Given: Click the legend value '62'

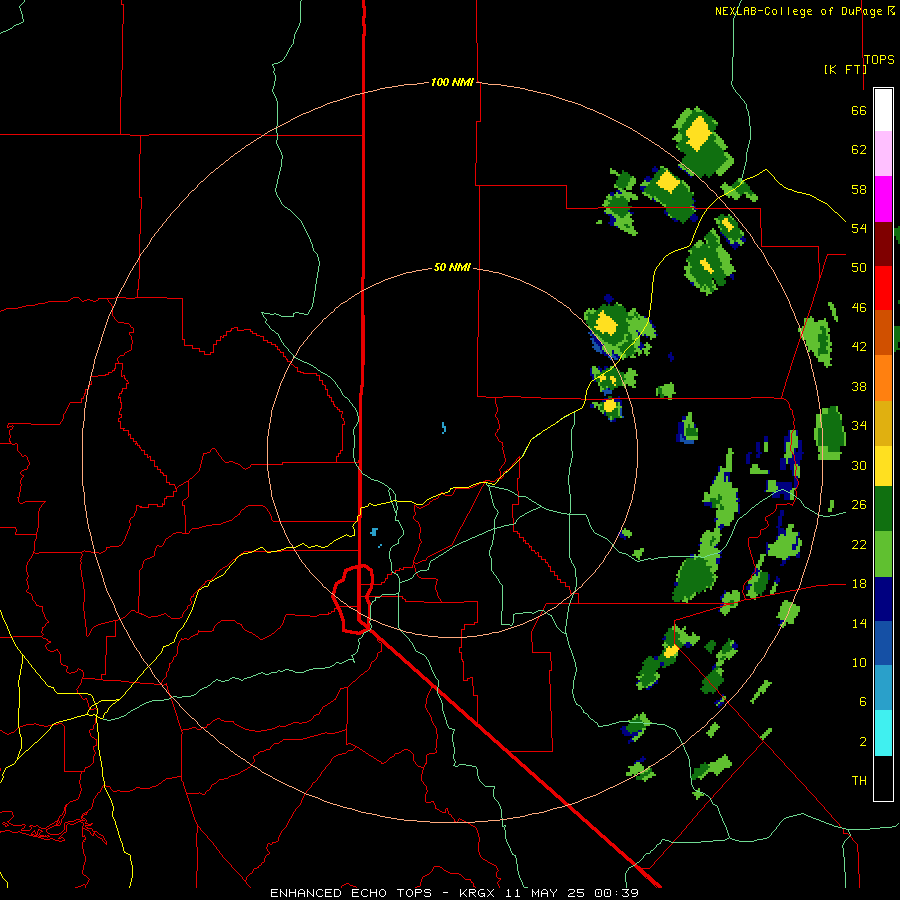Looking at the screenshot, I should tap(859, 150).
